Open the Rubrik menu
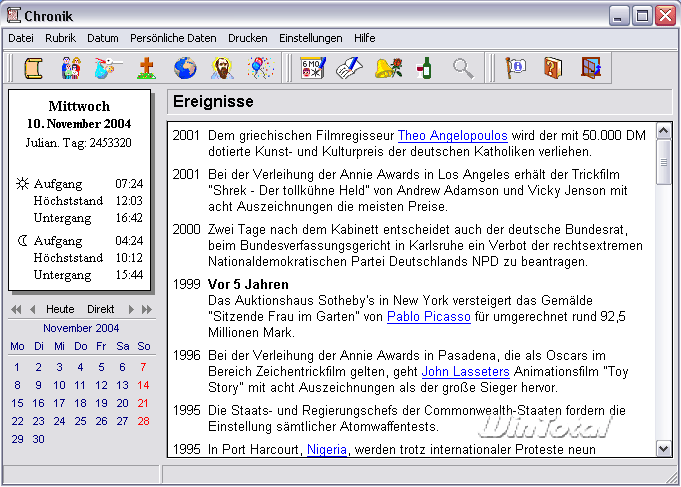This screenshot has width=681, height=487. pyautogui.click(x=60, y=38)
